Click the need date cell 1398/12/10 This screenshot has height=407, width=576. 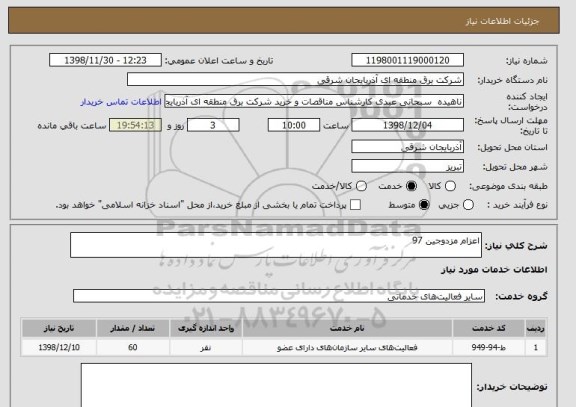coord(59,347)
